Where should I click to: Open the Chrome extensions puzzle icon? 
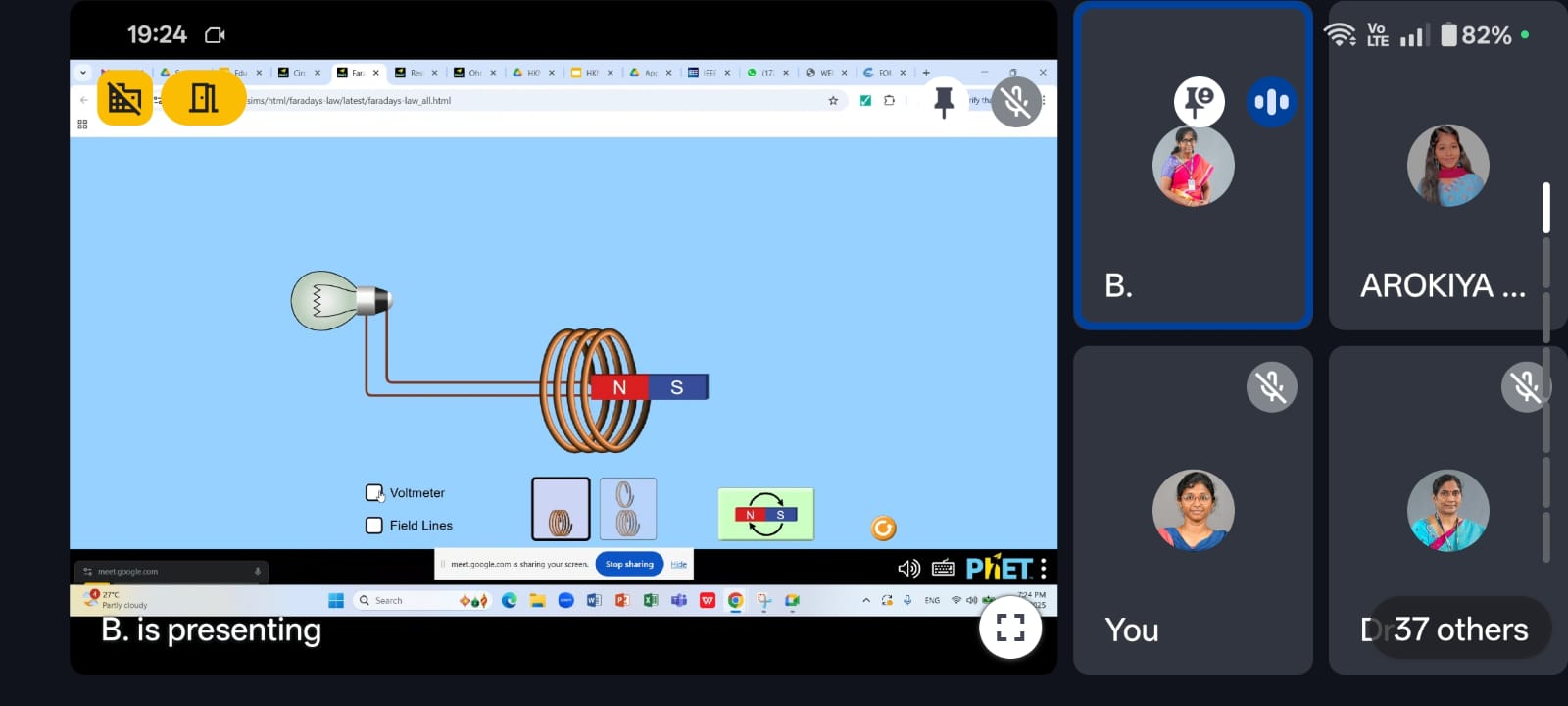(889, 100)
